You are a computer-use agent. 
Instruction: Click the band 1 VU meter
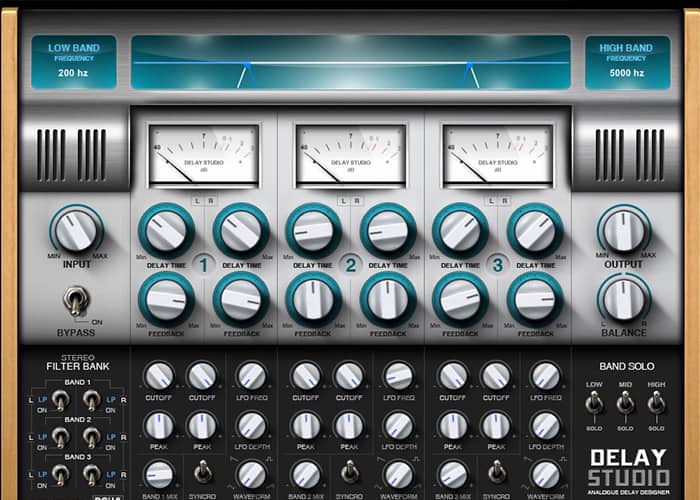click(x=204, y=155)
